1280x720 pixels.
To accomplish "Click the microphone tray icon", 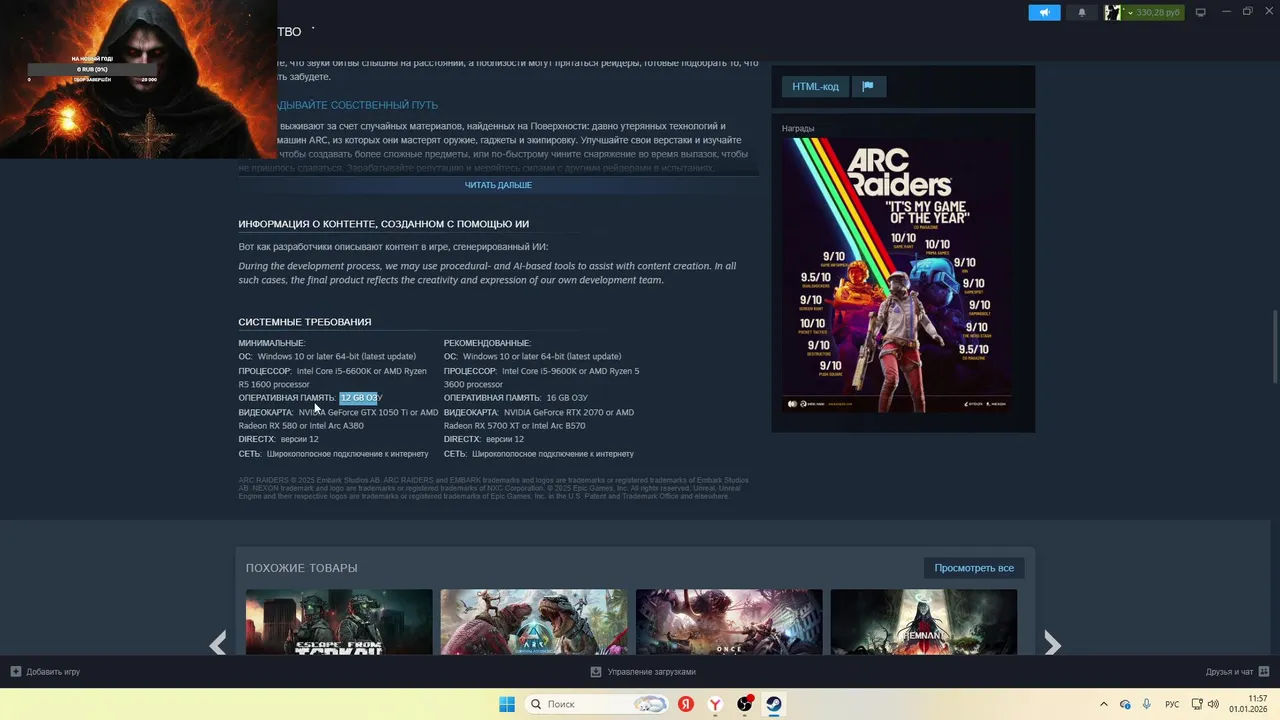I will 1146,704.
